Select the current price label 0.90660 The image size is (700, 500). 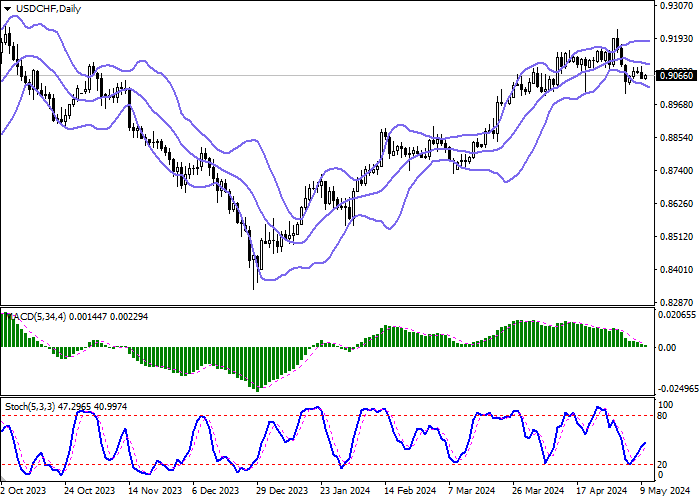tap(677, 75)
